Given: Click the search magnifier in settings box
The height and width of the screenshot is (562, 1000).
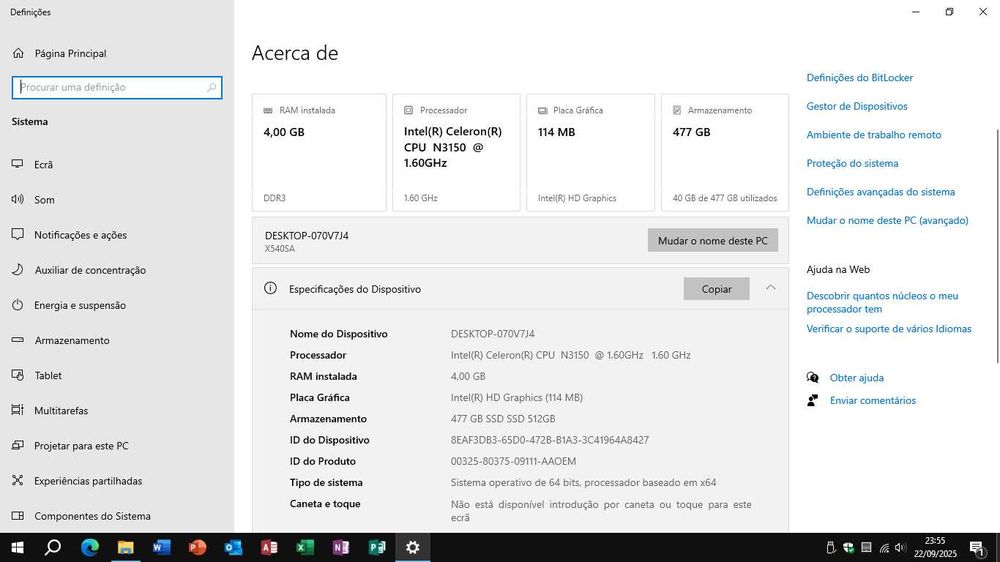Looking at the screenshot, I should point(211,87).
